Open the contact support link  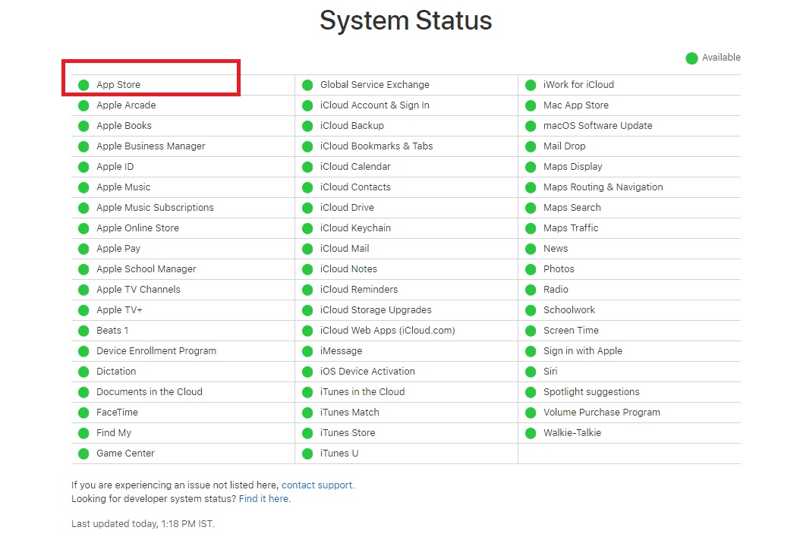317,485
